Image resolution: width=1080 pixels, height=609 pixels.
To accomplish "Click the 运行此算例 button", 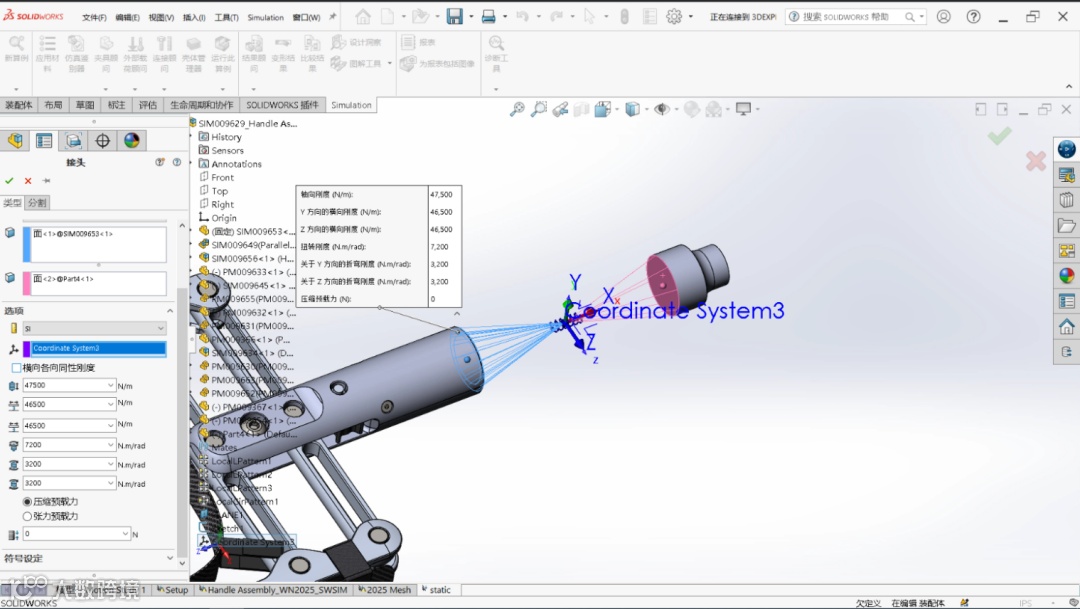I will pos(222,54).
